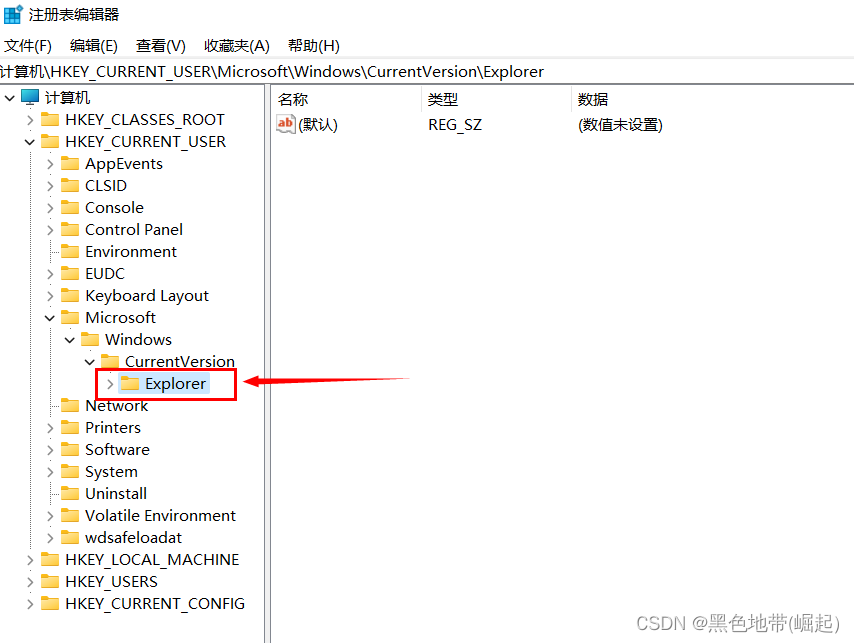Image resolution: width=854 pixels, height=643 pixels.
Task: Click the Network folder icon
Action: tap(70, 406)
